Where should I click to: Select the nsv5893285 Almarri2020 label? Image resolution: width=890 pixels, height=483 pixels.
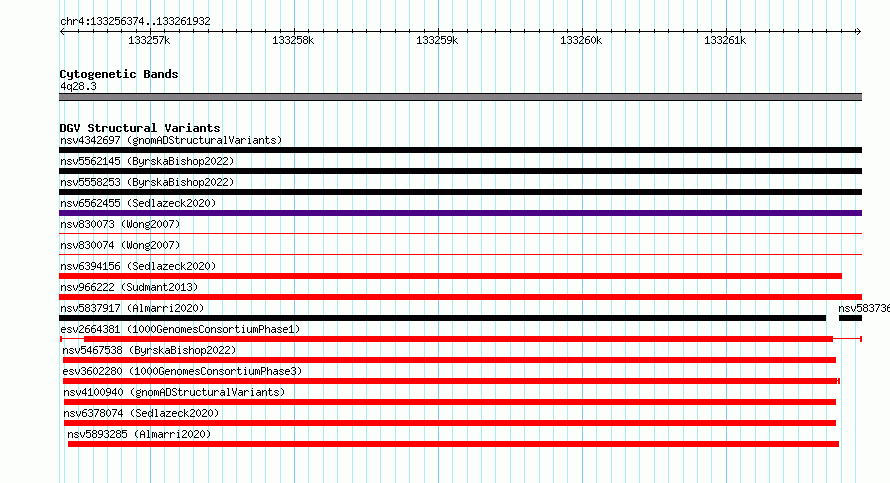click(x=139, y=434)
